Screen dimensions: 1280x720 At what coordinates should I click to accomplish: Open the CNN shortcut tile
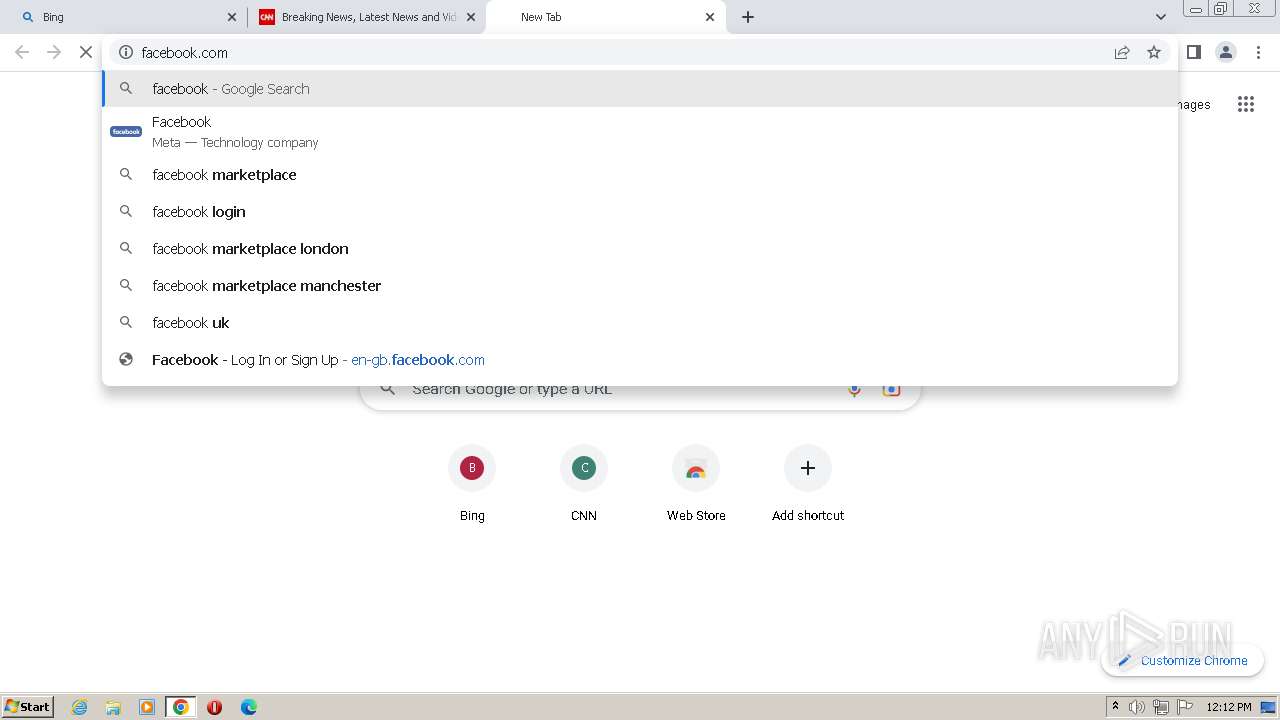click(x=584, y=485)
